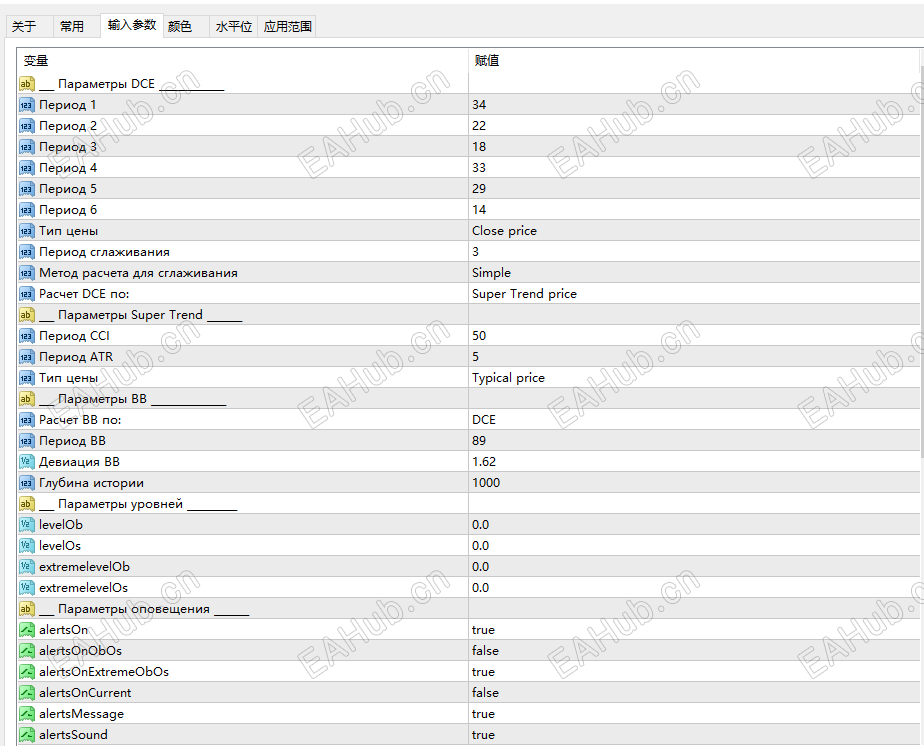Click the string icon beside Параметры уровней

[27, 504]
